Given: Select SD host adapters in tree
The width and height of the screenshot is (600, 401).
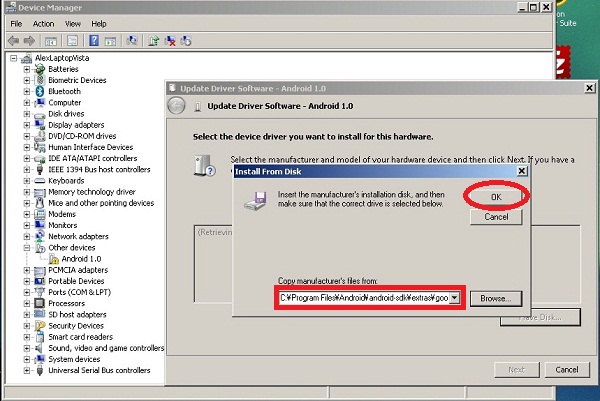Looking at the screenshot, I should [77, 315].
